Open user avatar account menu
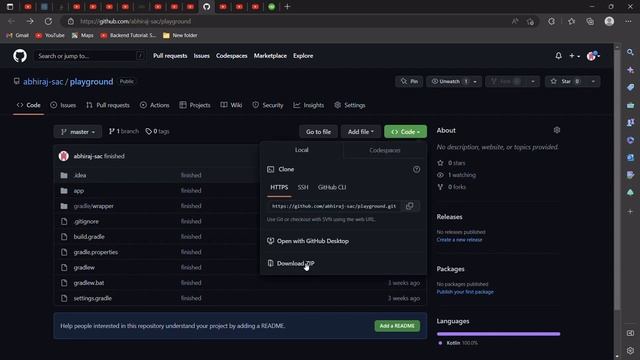This screenshot has height=360, width=640. 593,56
